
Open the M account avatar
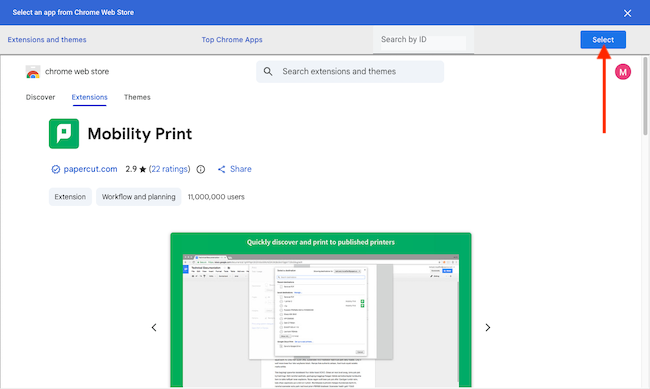click(623, 72)
